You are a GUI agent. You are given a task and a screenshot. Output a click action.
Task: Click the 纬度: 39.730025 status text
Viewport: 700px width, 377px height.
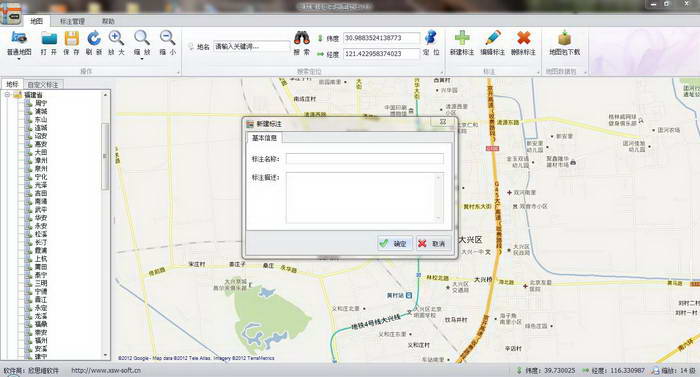coord(550,371)
